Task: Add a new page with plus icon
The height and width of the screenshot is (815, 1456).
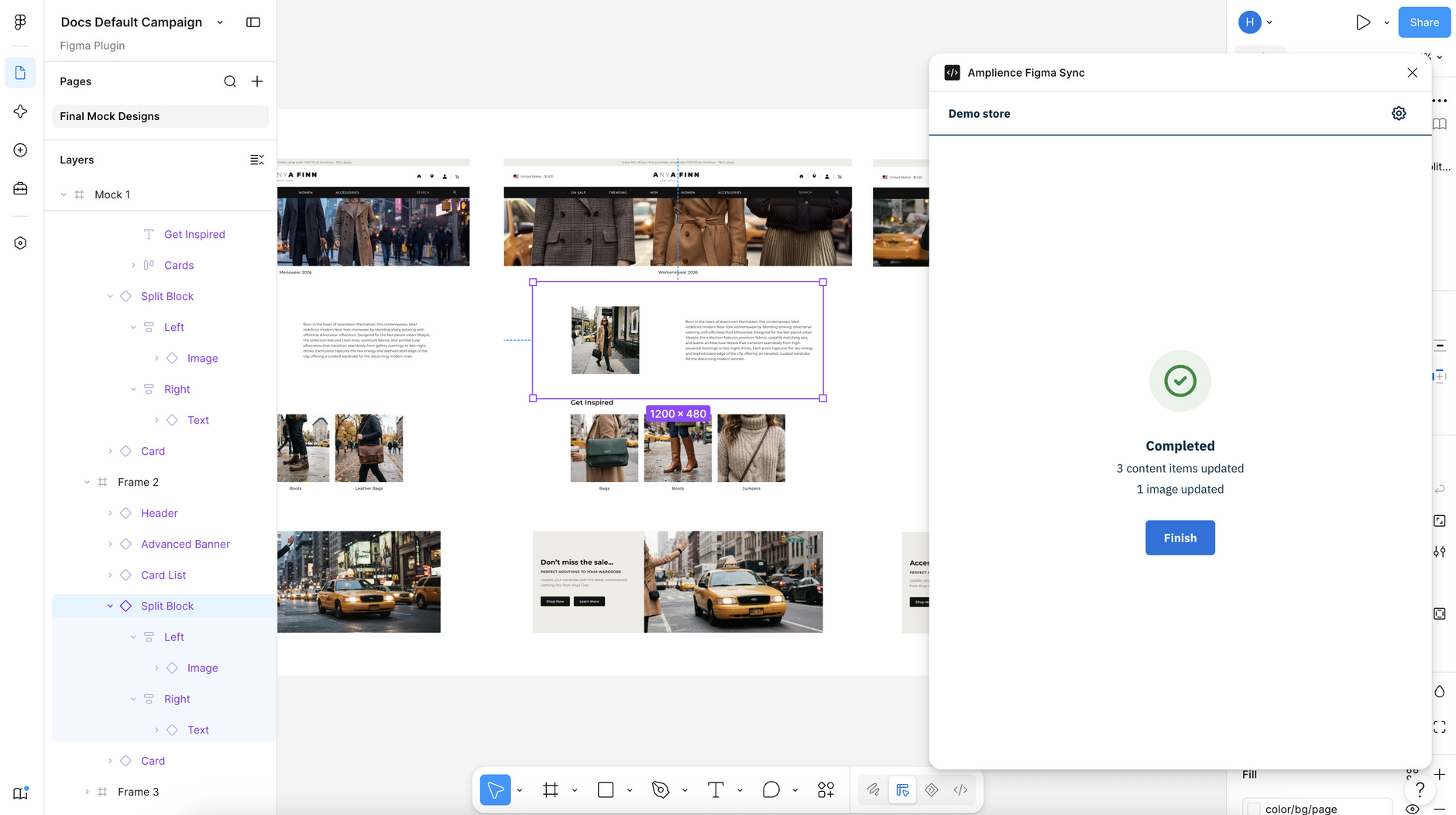Action: (257, 81)
